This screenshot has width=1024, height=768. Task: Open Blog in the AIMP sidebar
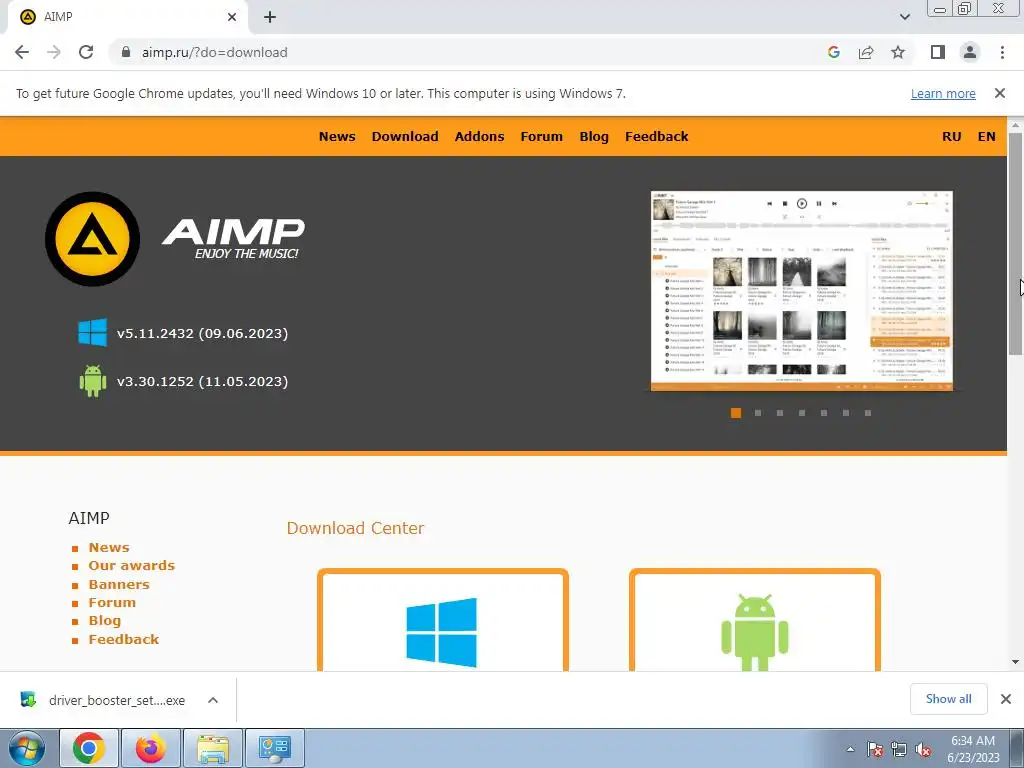[104, 620]
